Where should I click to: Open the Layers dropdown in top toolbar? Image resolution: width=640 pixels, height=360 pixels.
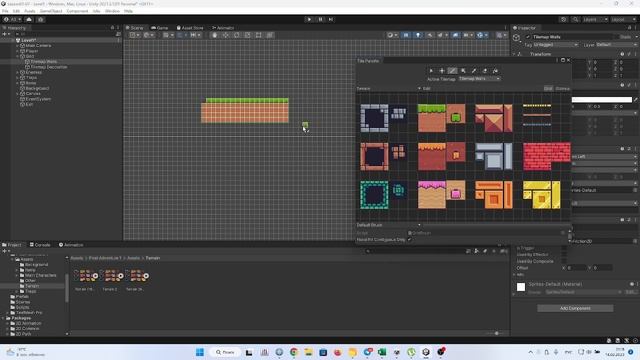595,19
